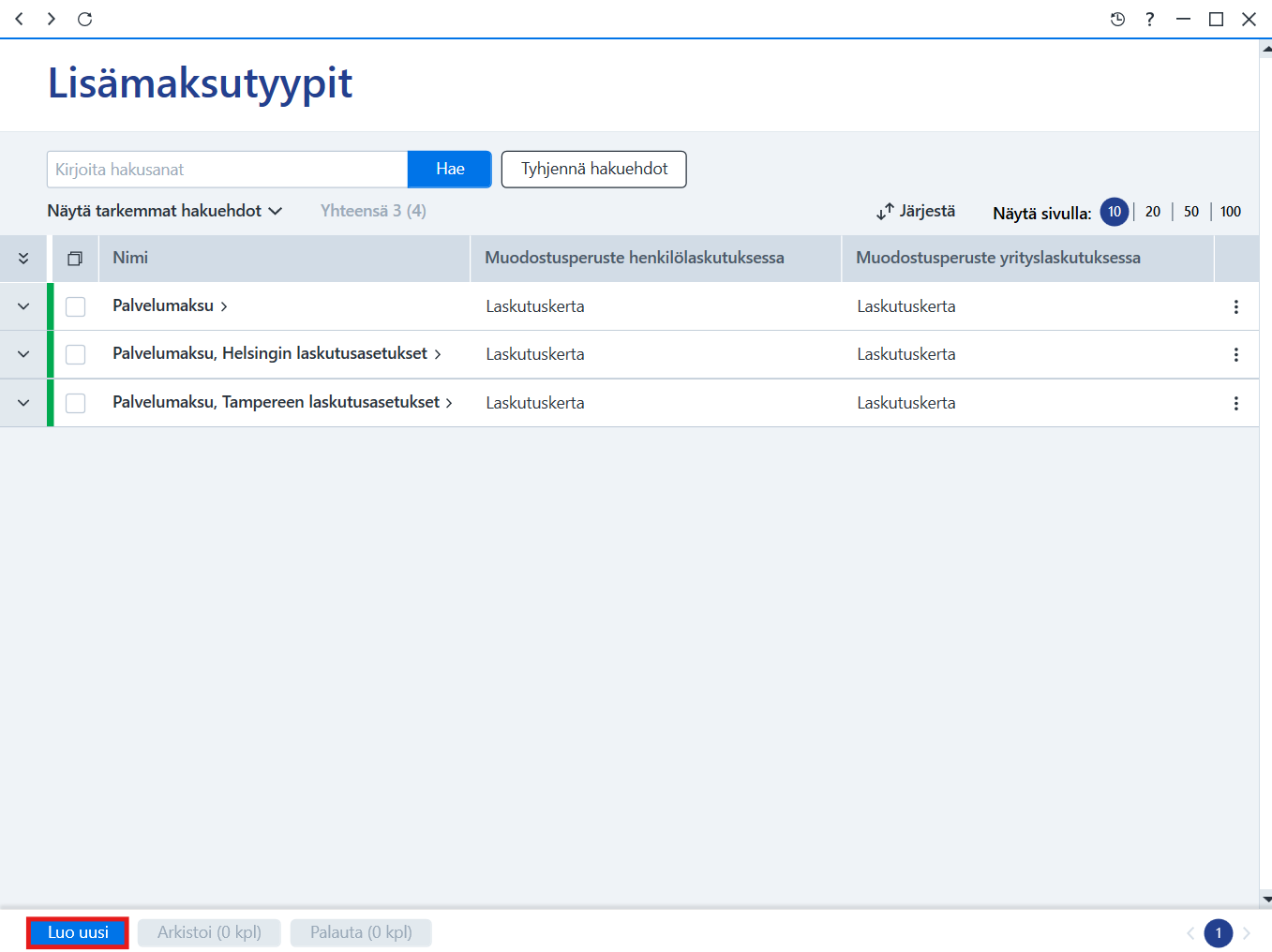Click the Luo uusi button
The height and width of the screenshot is (952, 1272).
tap(78, 933)
